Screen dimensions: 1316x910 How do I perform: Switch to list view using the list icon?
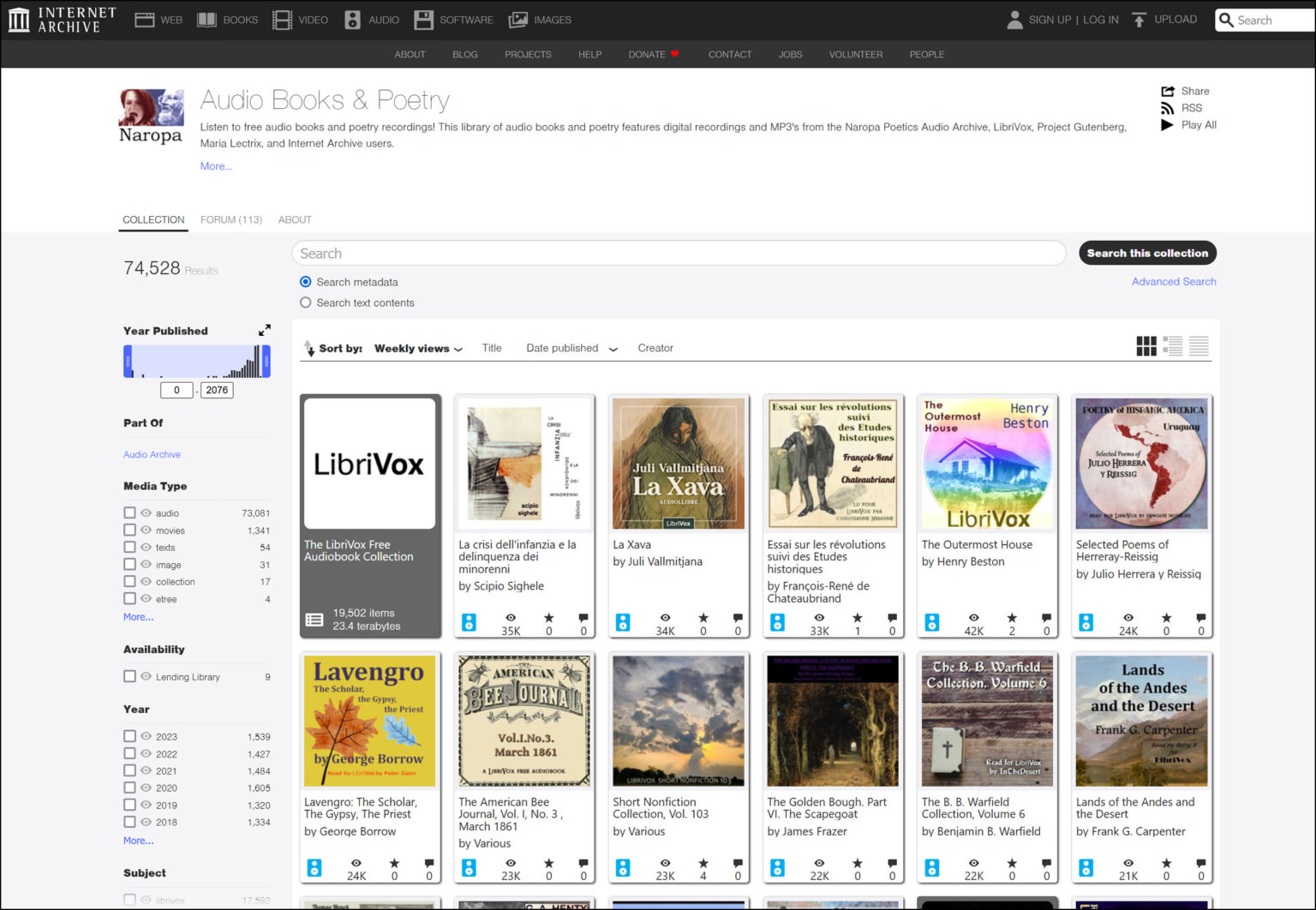pyautogui.click(x=1173, y=346)
